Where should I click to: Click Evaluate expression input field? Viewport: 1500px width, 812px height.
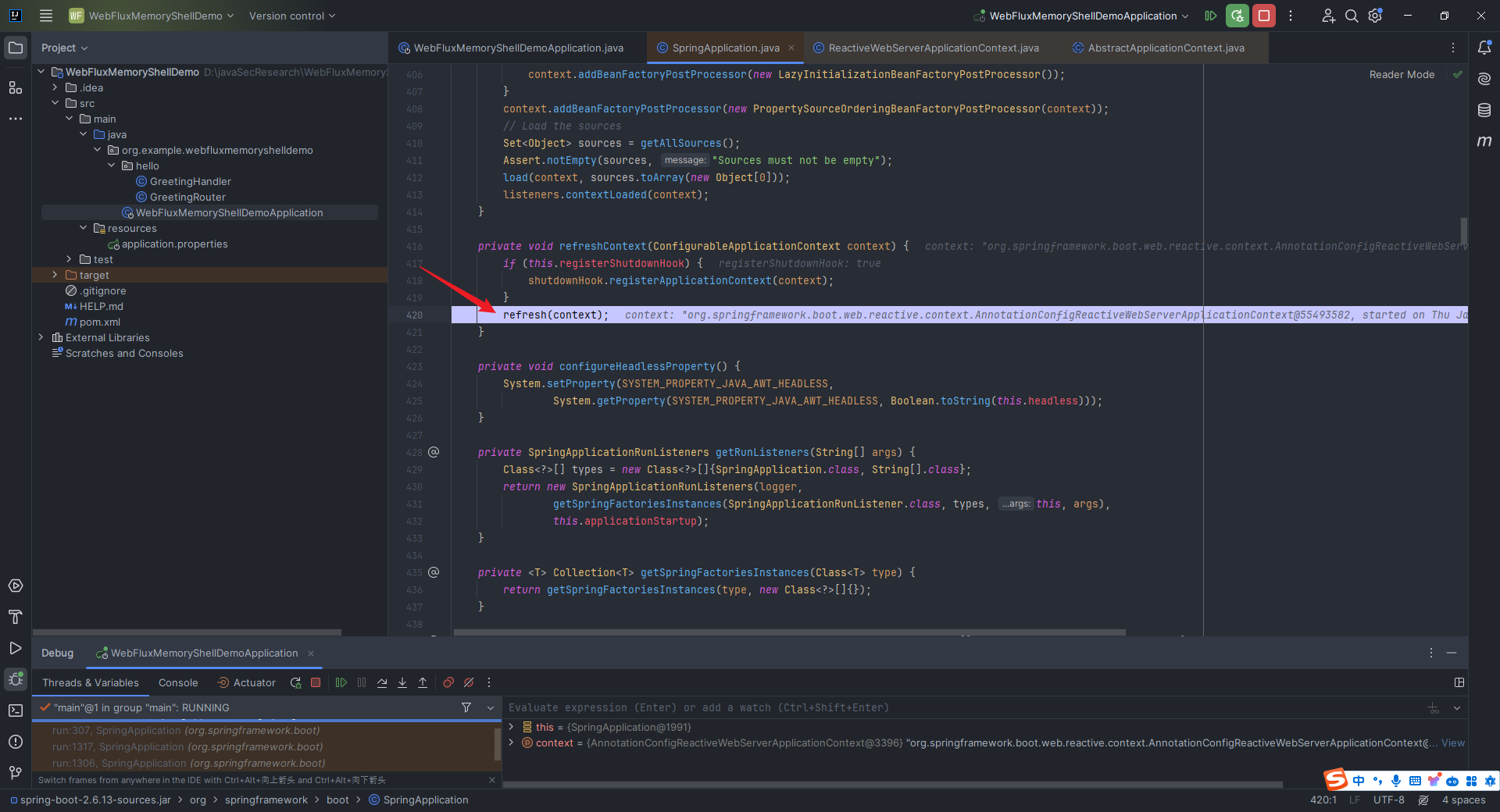[x=961, y=707]
